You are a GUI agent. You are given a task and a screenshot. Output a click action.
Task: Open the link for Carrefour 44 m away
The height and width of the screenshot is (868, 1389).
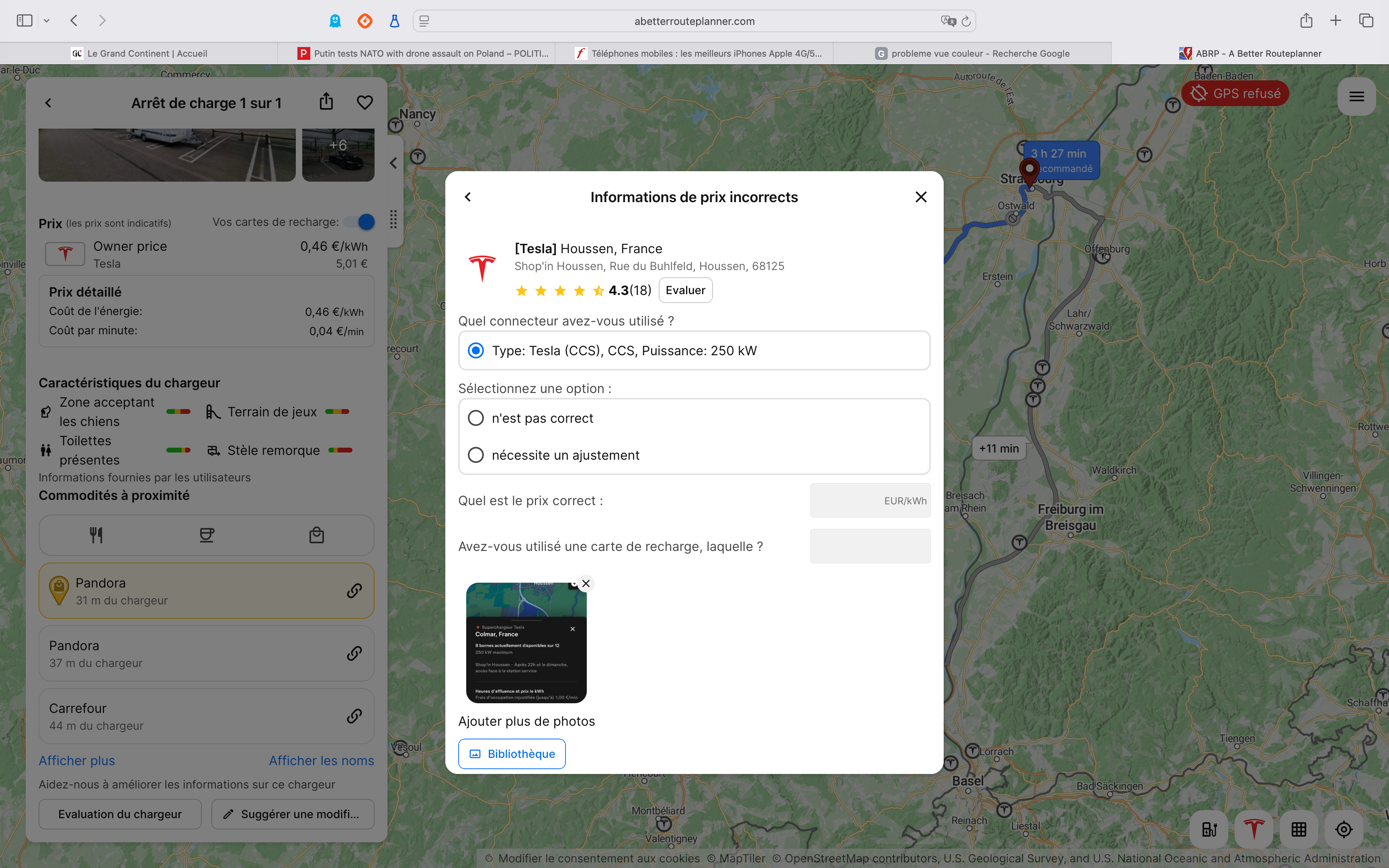(355, 716)
